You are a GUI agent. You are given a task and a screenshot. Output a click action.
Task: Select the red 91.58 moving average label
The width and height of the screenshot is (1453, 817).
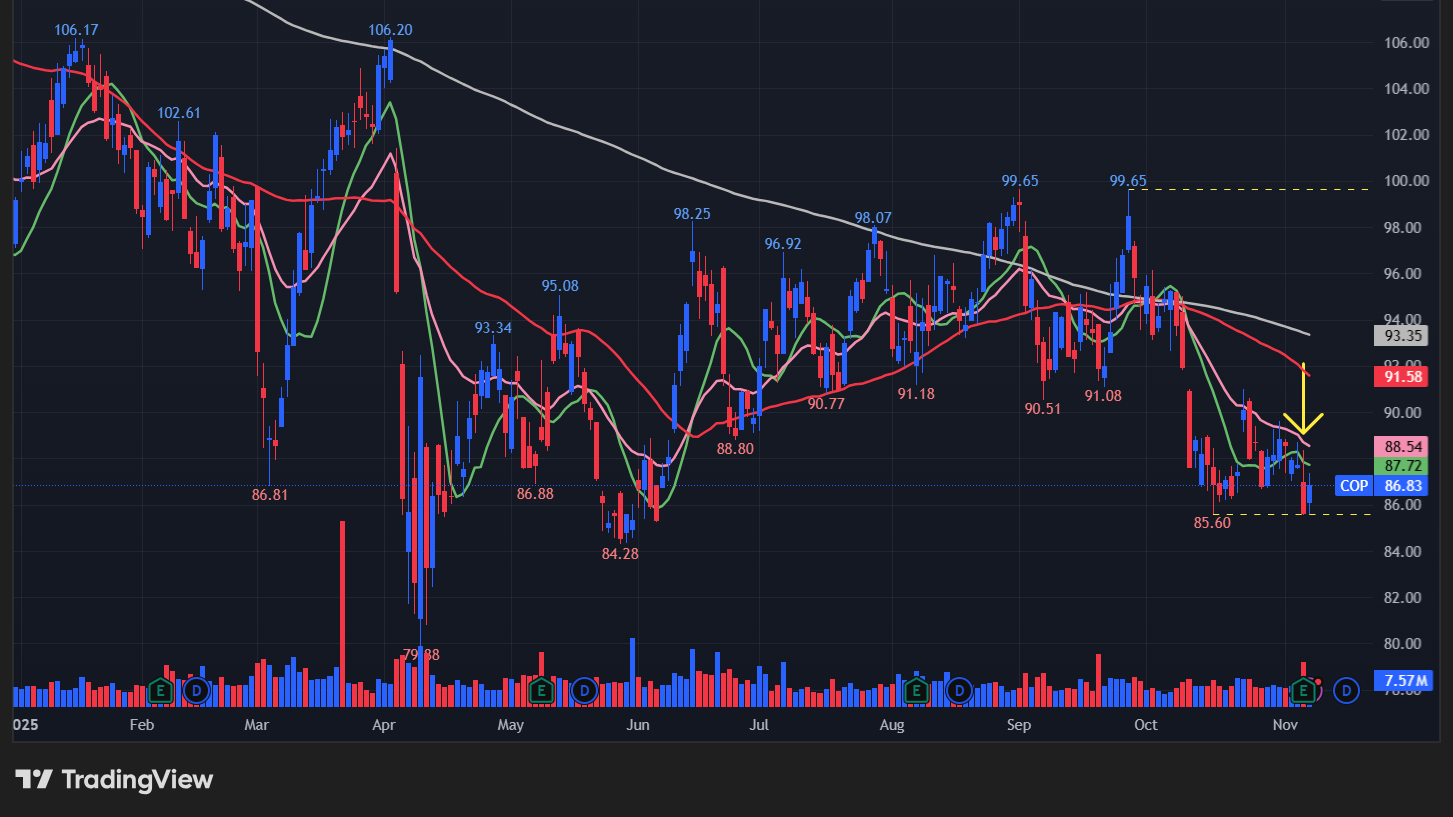tap(1403, 377)
